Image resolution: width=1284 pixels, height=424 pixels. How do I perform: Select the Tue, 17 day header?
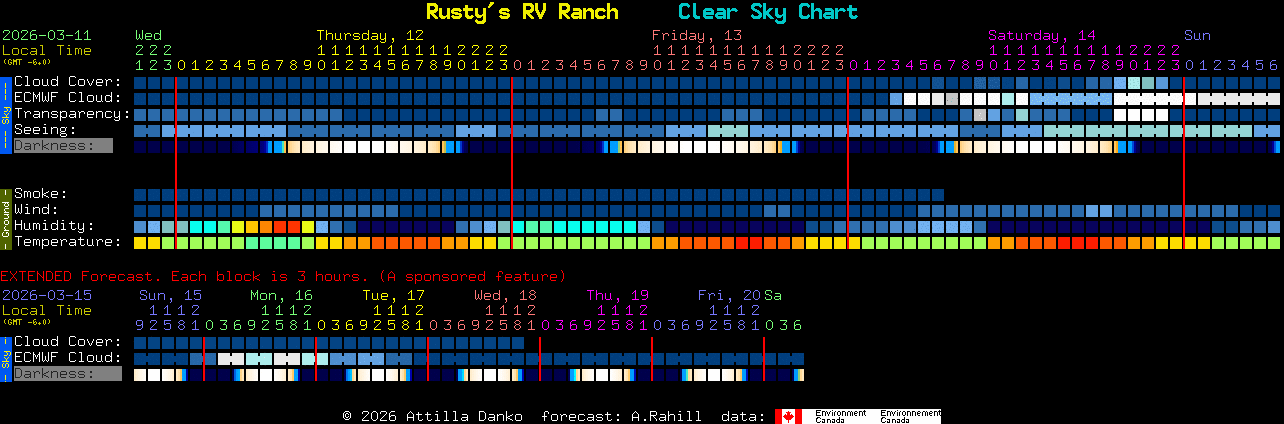393,295
